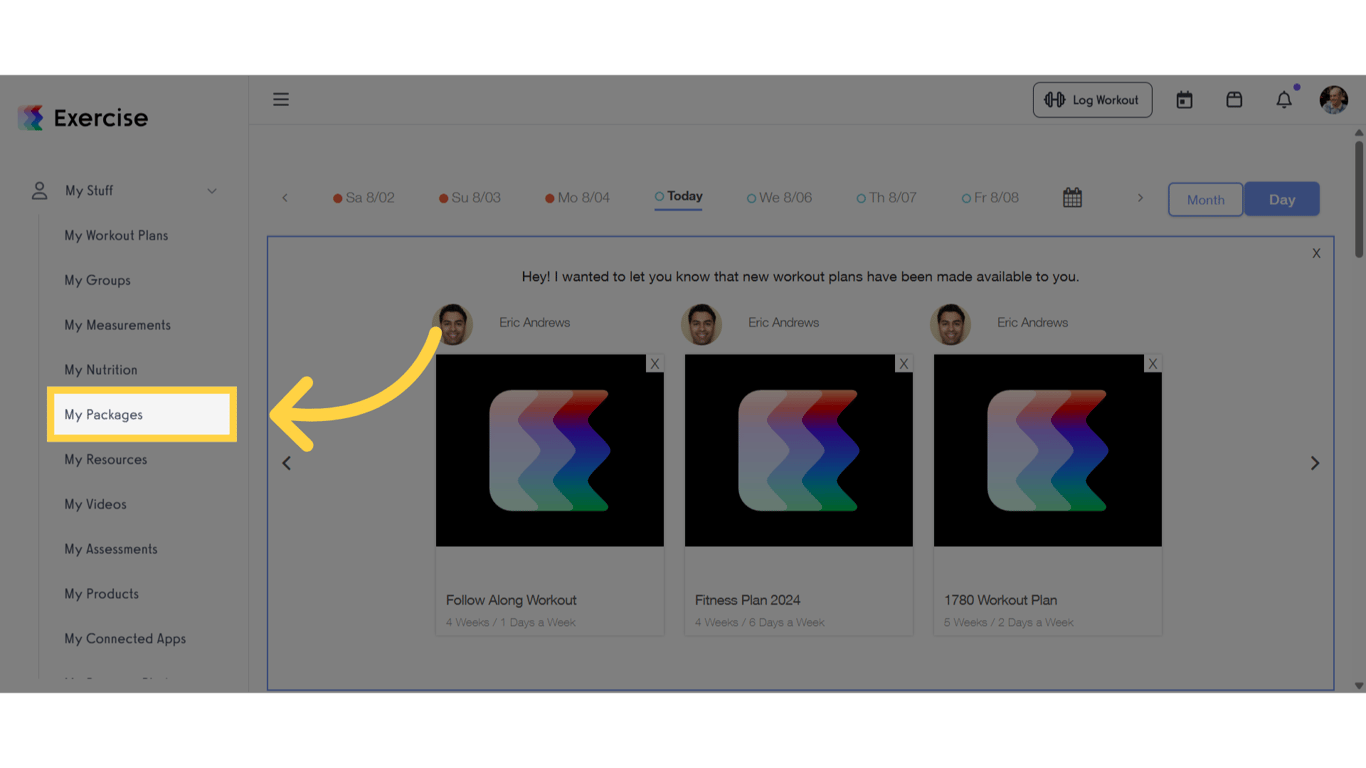Go to previous week with left arrow
The width and height of the screenshot is (1366, 768).
[x=285, y=198]
